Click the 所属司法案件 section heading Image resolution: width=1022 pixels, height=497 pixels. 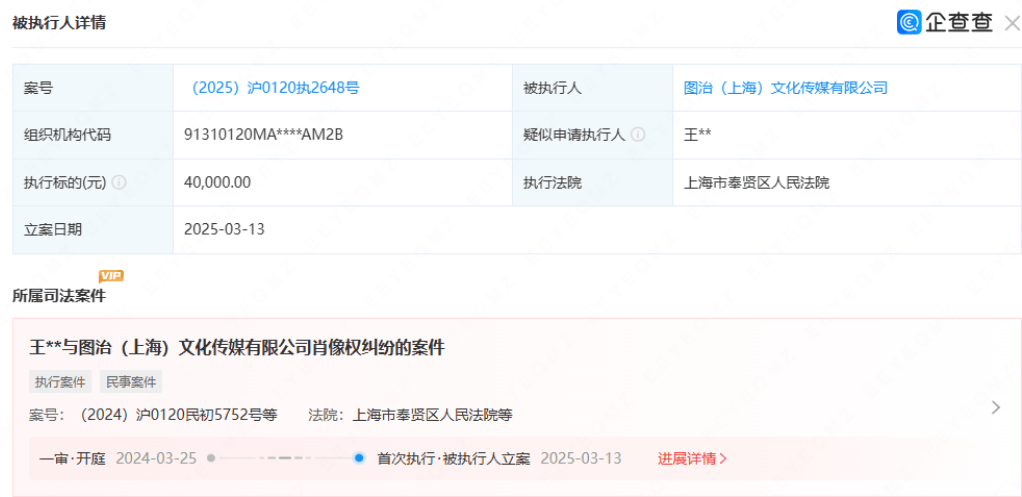(59, 296)
